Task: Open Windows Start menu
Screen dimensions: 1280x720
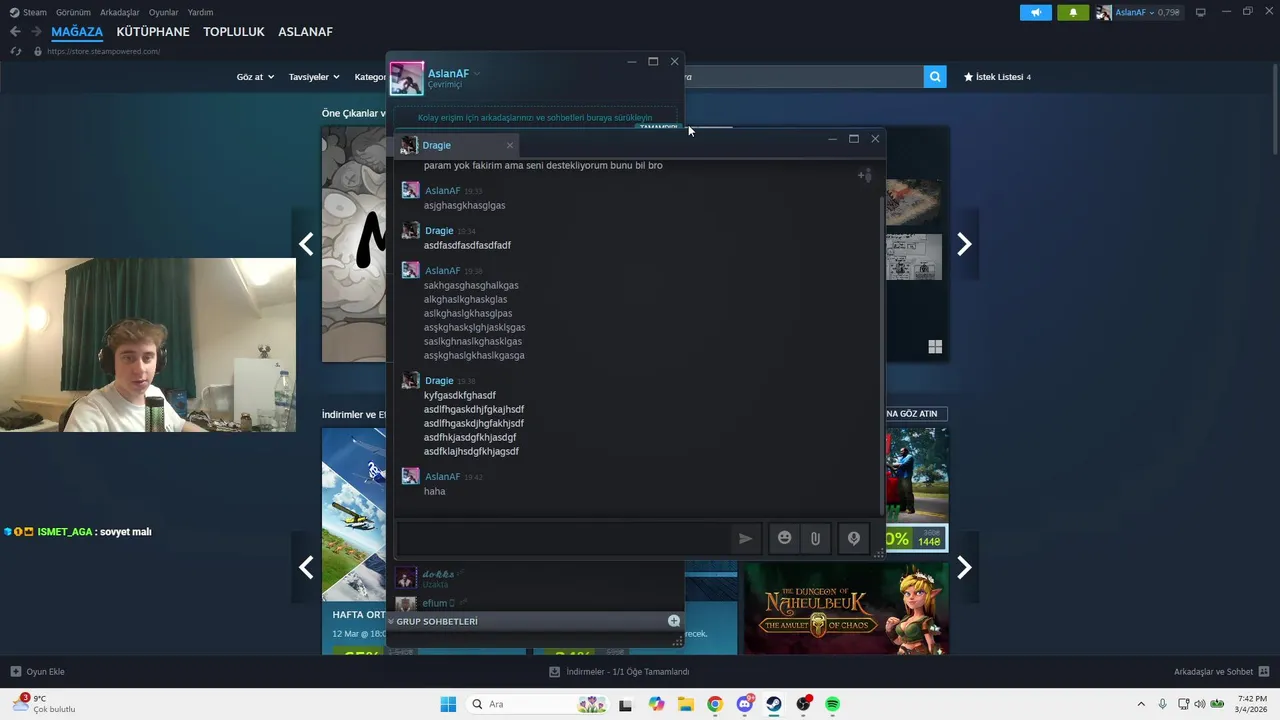Action: (x=448, y=704)
